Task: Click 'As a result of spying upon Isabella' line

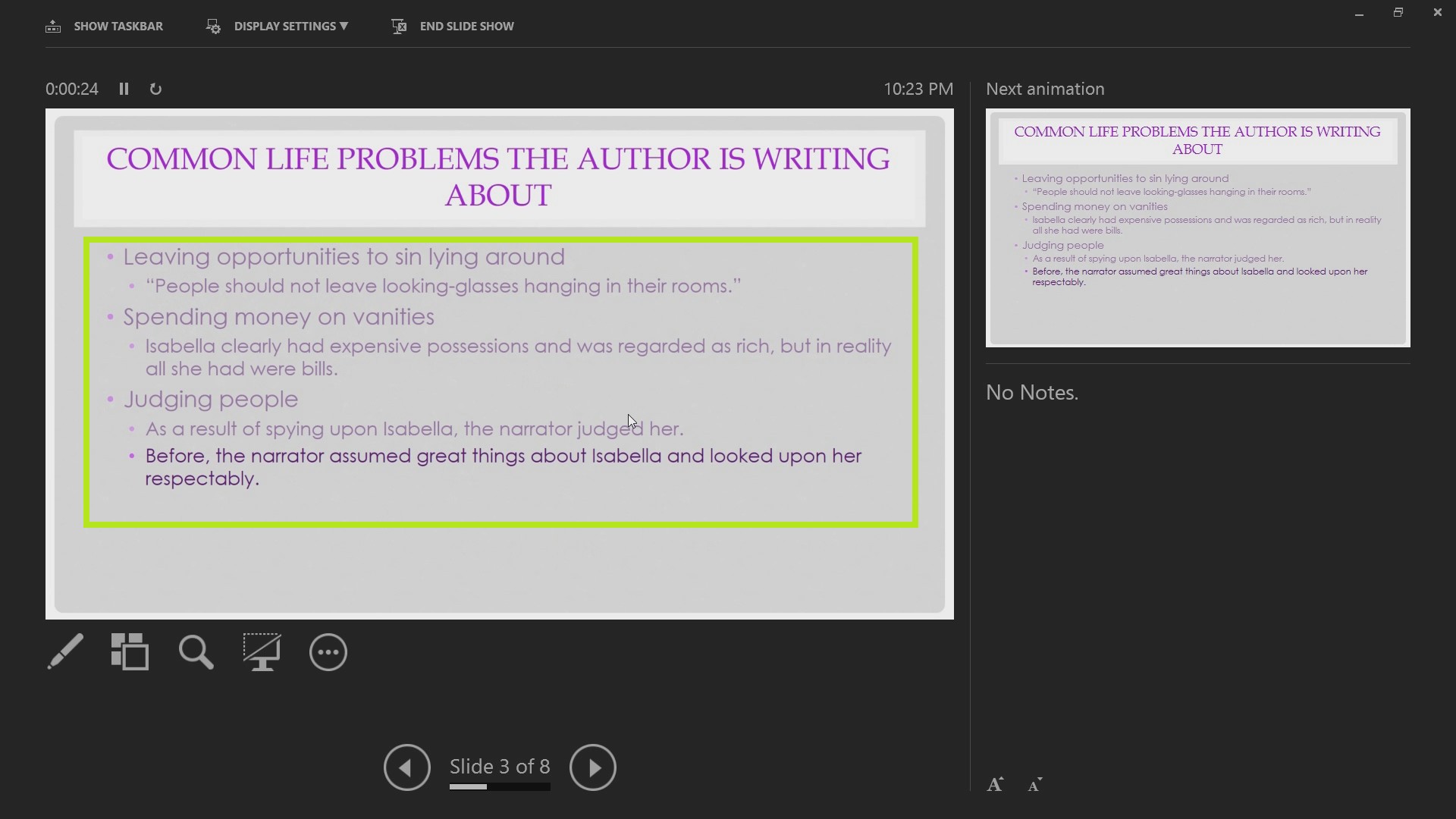Action: [x=415, y=428]
